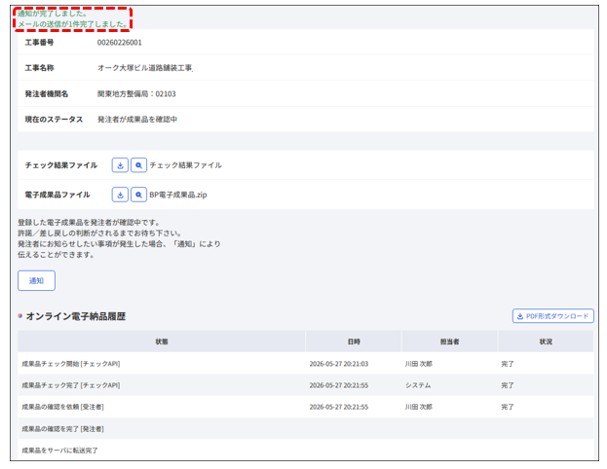Screen dimensions: 607x469
Task: Select message メールの送信が1件完了しました。
Action: pyautogui.click(x=72, y=24)
